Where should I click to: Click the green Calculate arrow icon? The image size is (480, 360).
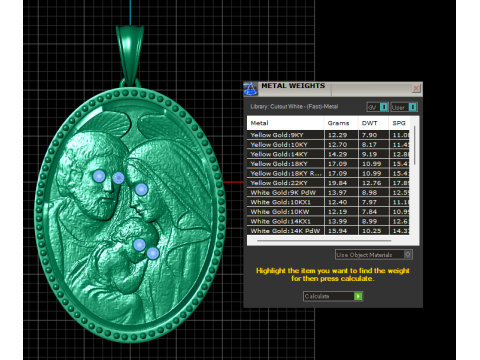coord(358,296)
